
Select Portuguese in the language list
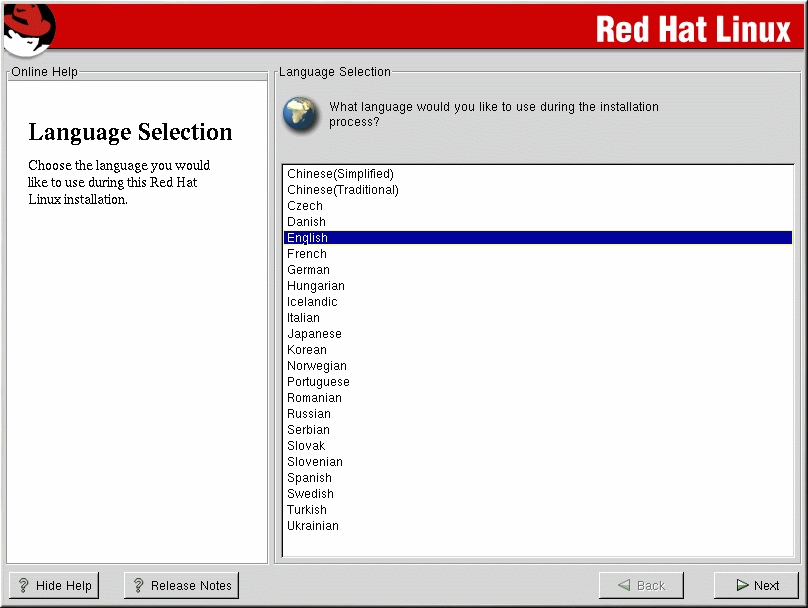pos(318,382)
